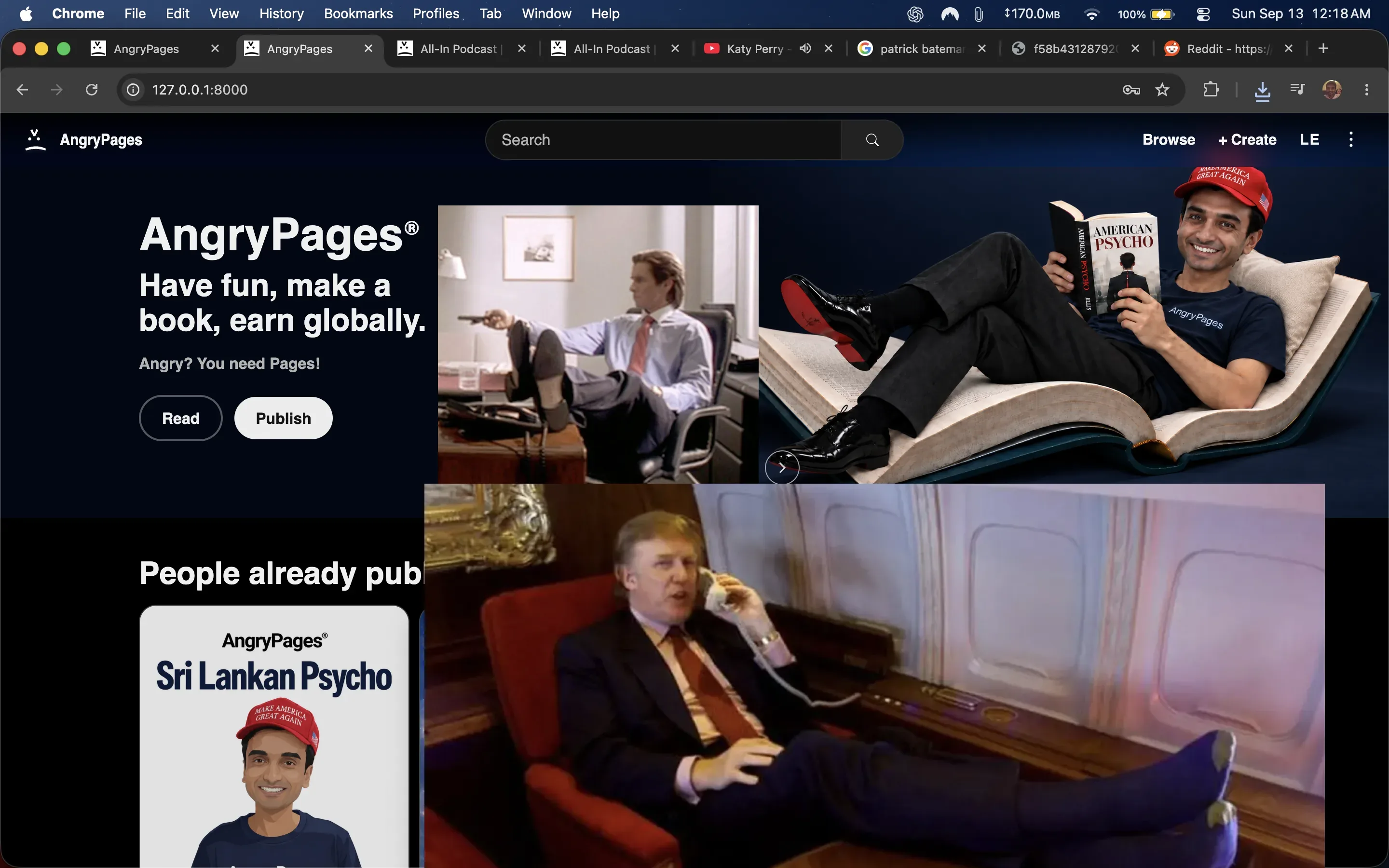Click the arch-shaped menu bar icon
The image size is (1389, 868).
click(950, 14)
